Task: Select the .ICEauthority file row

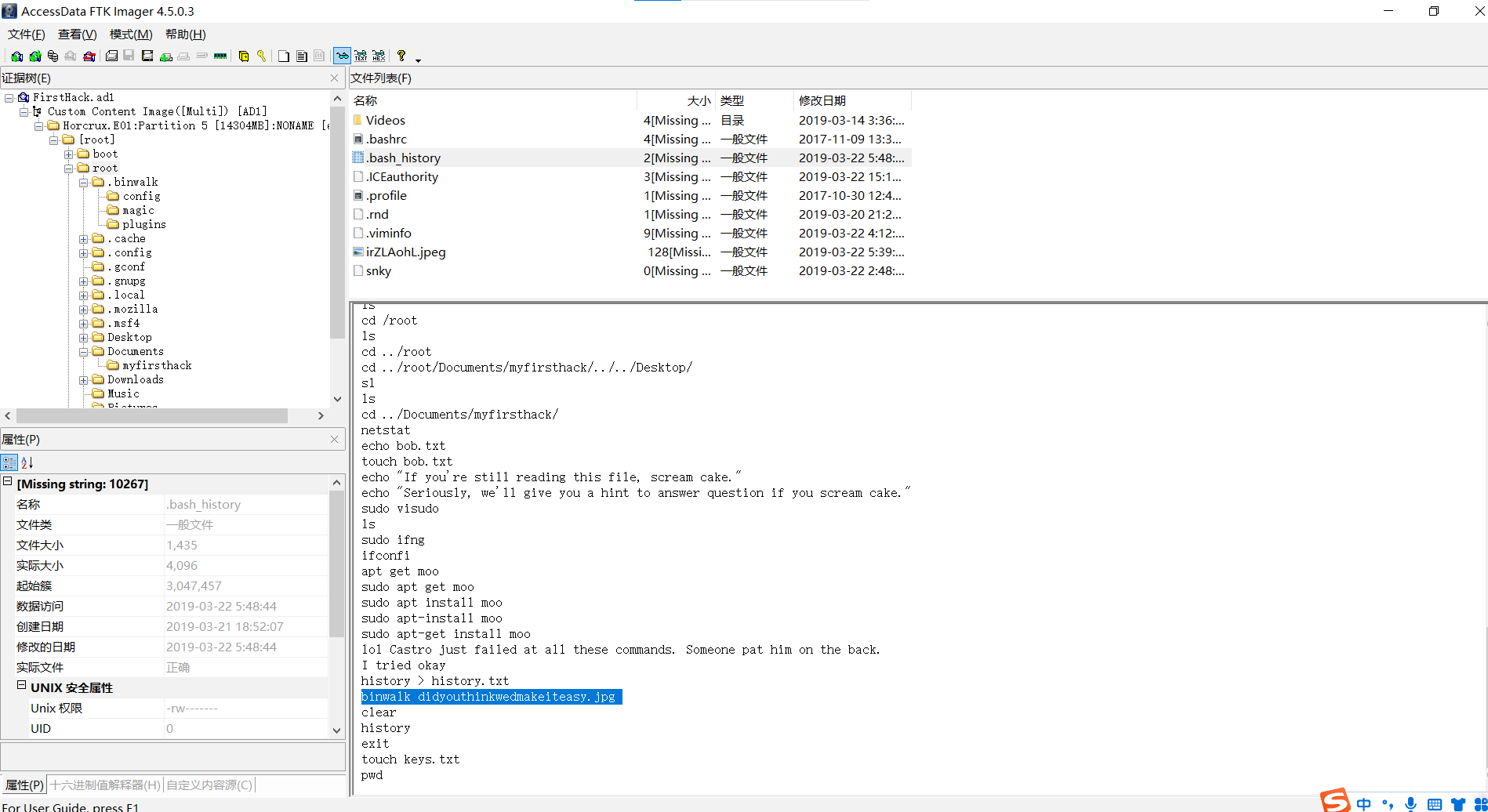Action: pos(631,177)
